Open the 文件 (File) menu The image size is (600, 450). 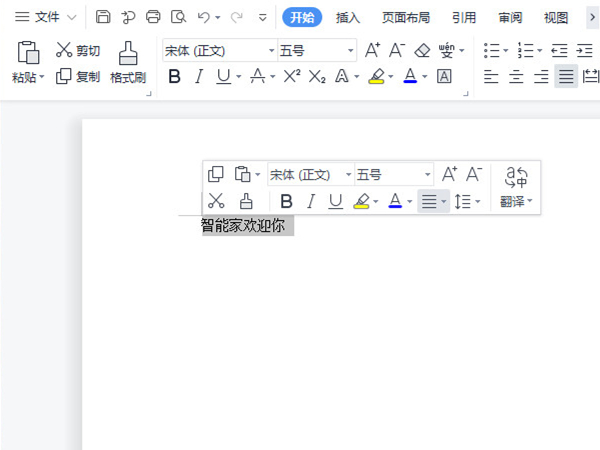(46, 17)
